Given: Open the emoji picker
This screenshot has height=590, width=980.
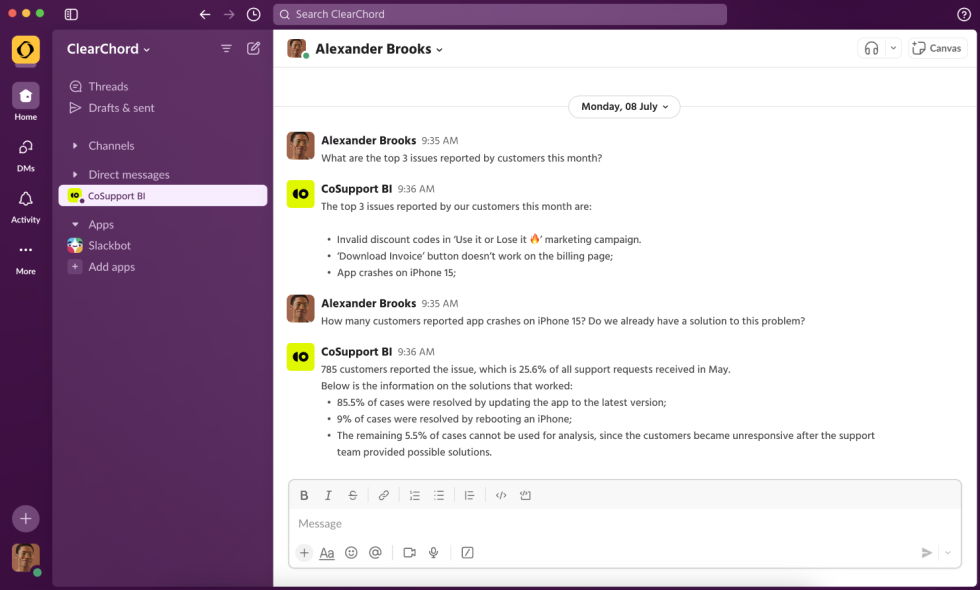Looking at the screenshot, I should (351, 552).
